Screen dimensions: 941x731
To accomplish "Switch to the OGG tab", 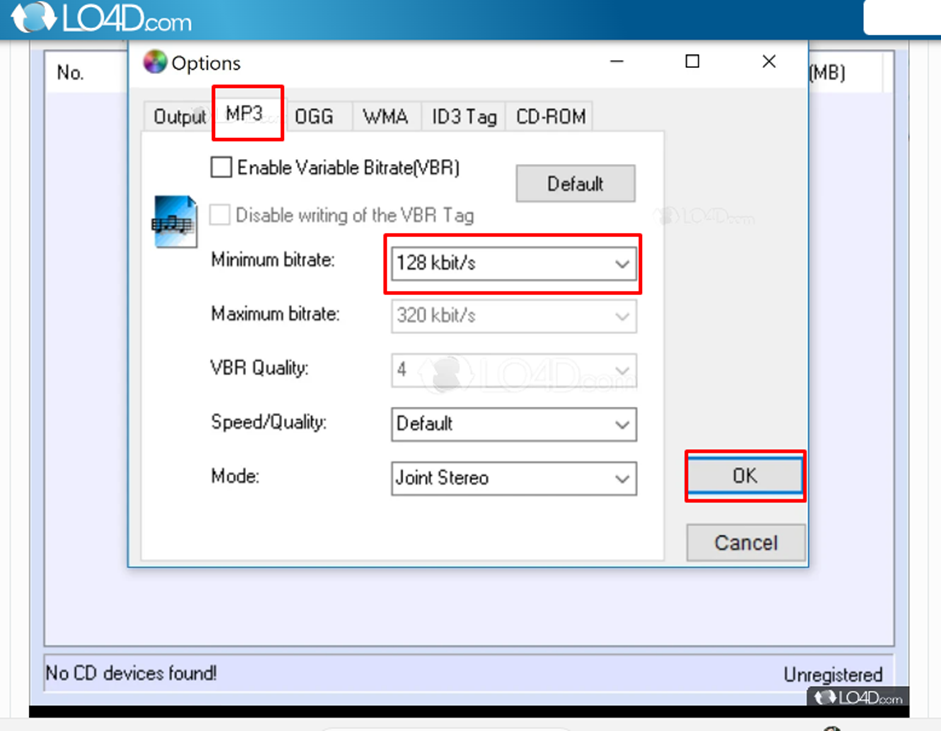I will (x=314, y=117).
